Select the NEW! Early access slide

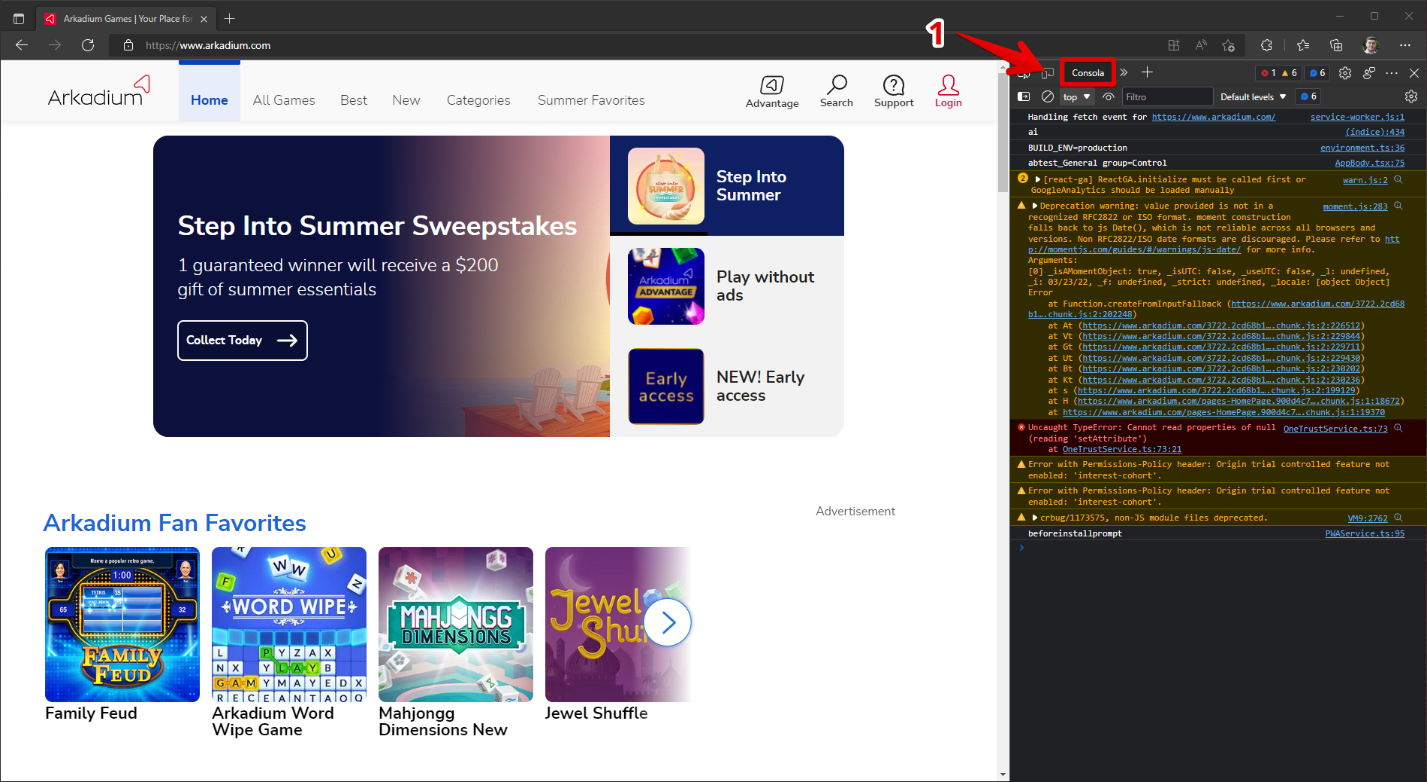pyautogui.click(x=727, y=386)
